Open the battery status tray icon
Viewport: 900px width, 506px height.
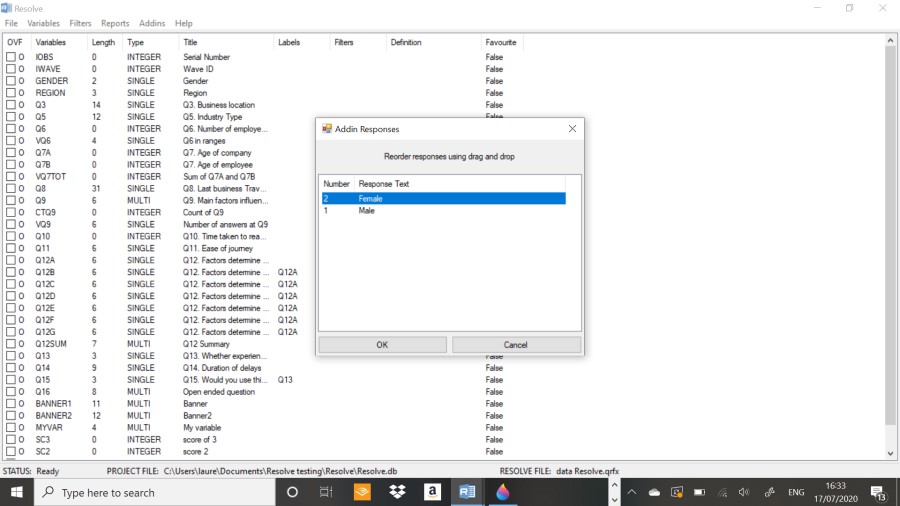pyautogui.click(x=699, y=492)
